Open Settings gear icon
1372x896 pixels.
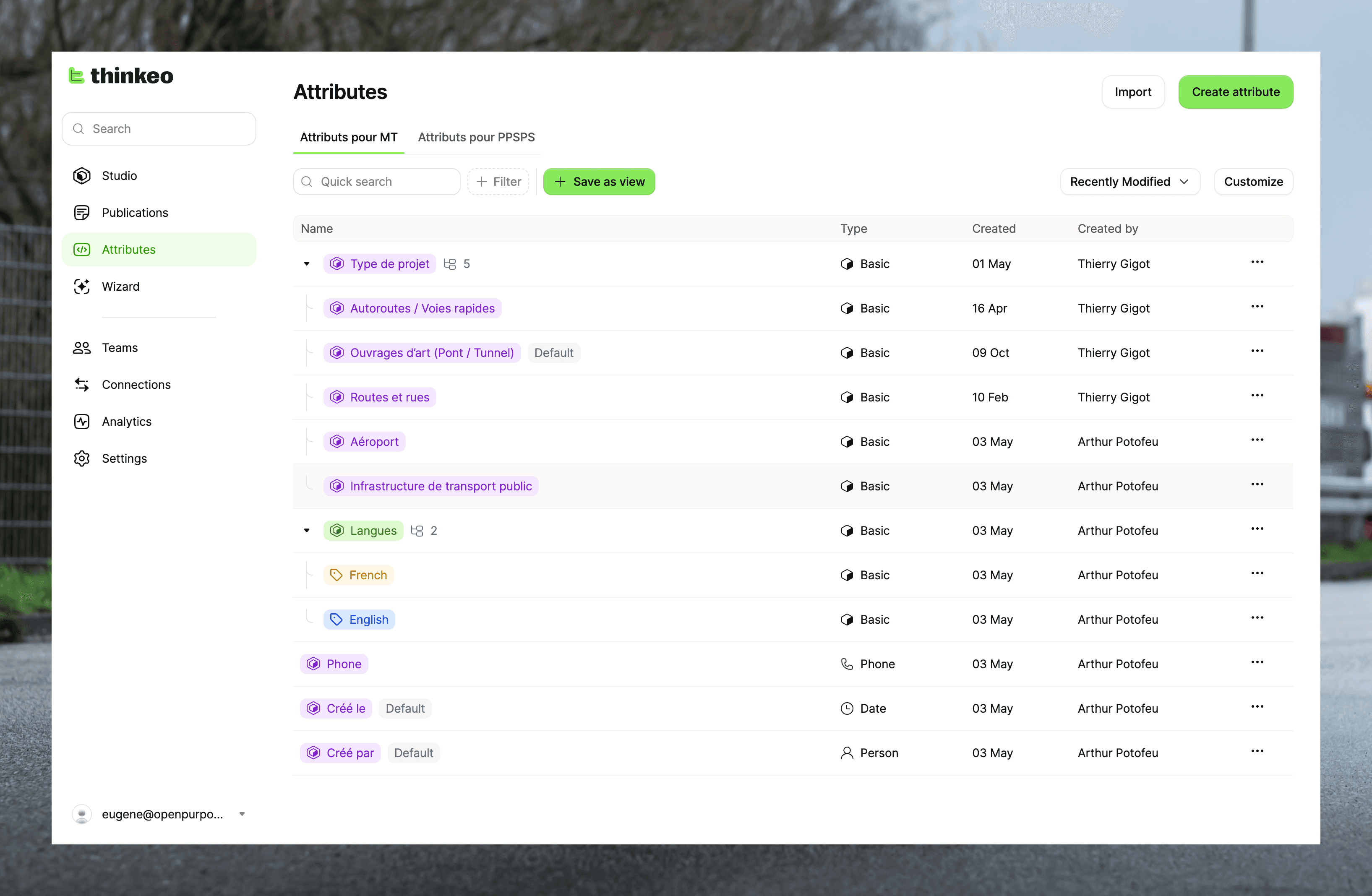82,458
